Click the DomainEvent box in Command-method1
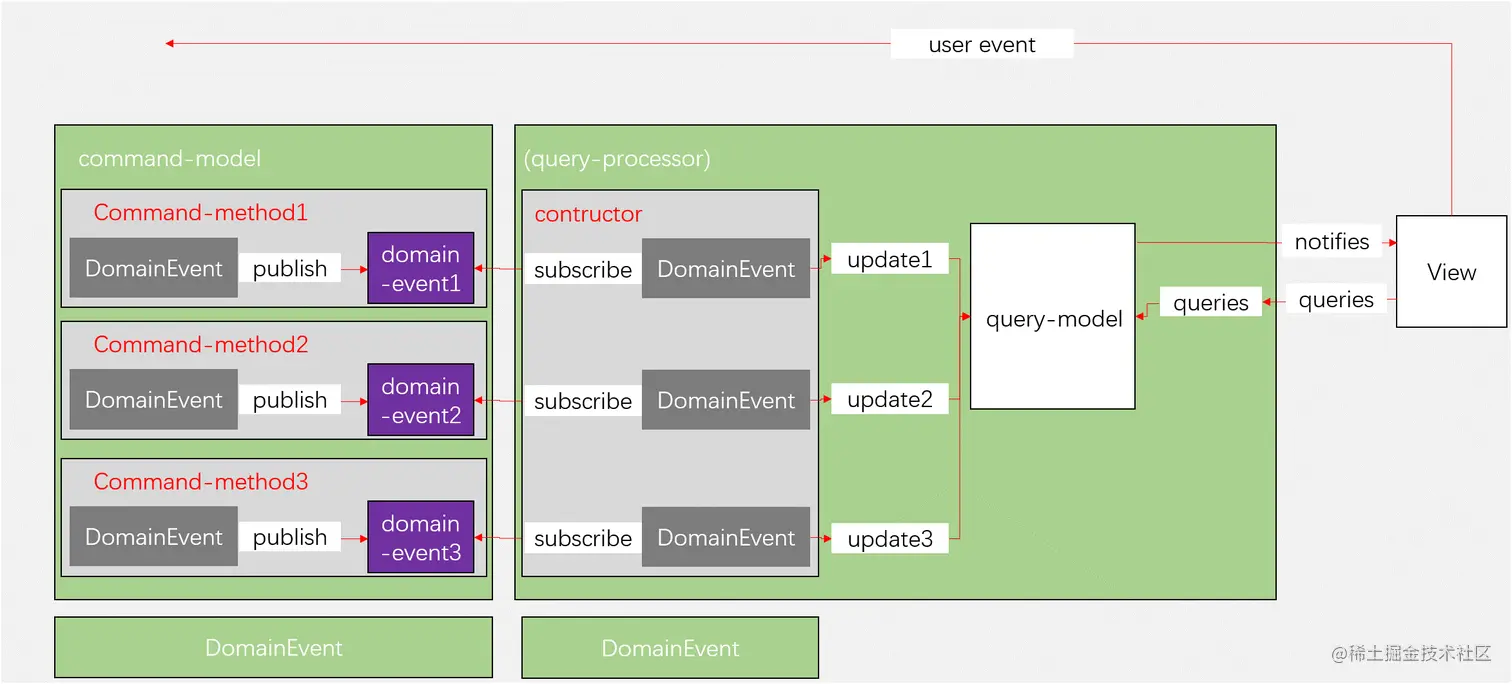Screen dimensions: 1512x684 (x=153, y=267)
